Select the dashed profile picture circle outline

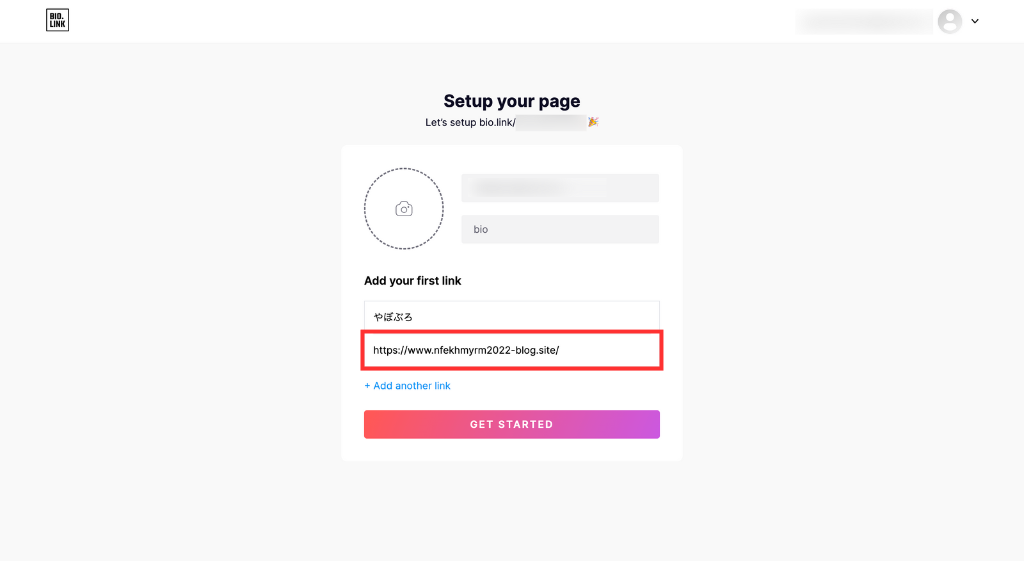pyautogui.click(x=404, y=209)
